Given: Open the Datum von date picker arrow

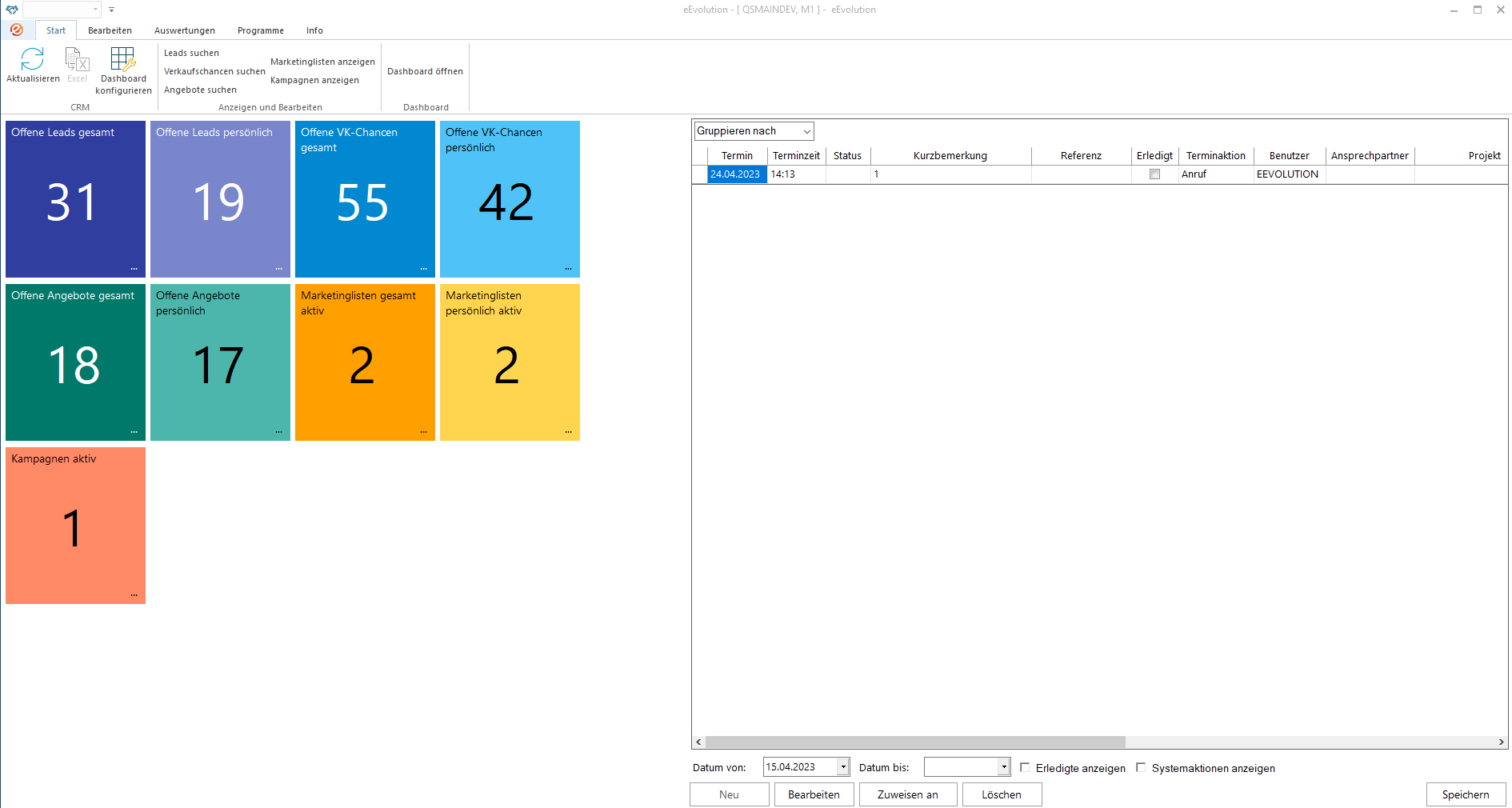Looking at the screenshot, I should click(x=843, y=767).
